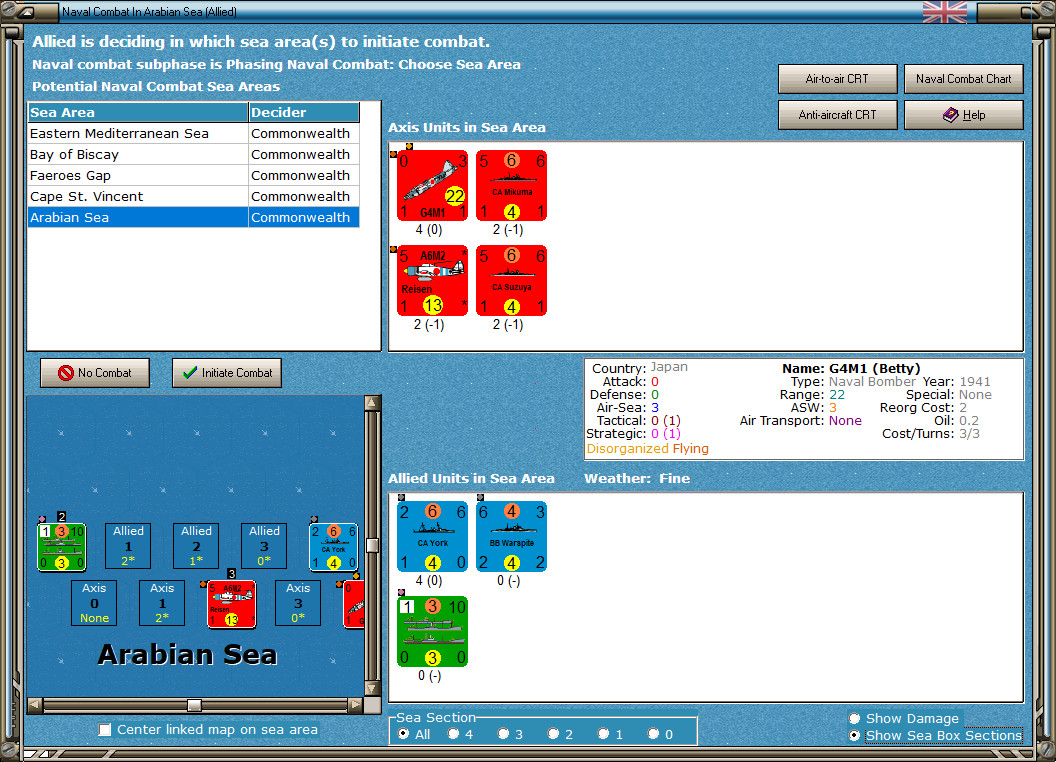The width and height of the screenshot is (1056, 762).
Task: Click the Help book icon
Action: click(x=950, y=115)
